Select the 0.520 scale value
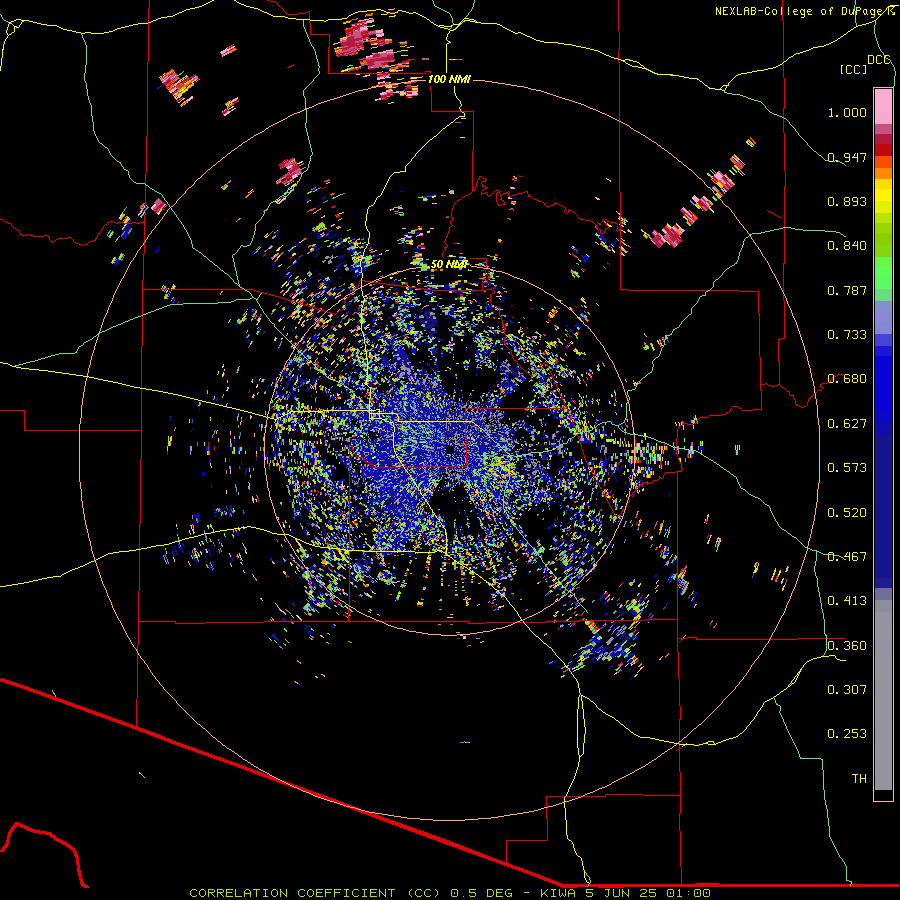This screenshot has width=900, height=900. tap(847, 513)
